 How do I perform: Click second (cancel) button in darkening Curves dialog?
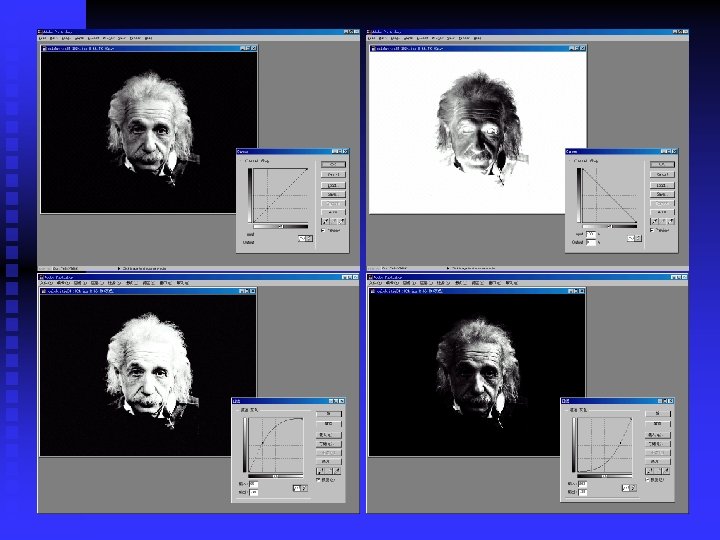658,424
